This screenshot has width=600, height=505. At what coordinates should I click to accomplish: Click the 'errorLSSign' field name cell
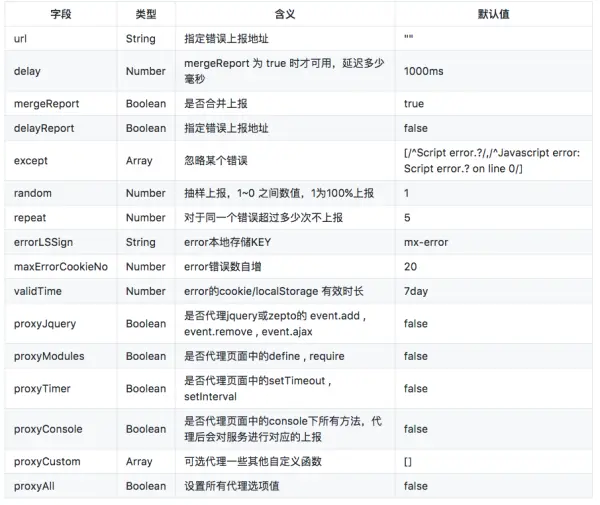point(43,242)
